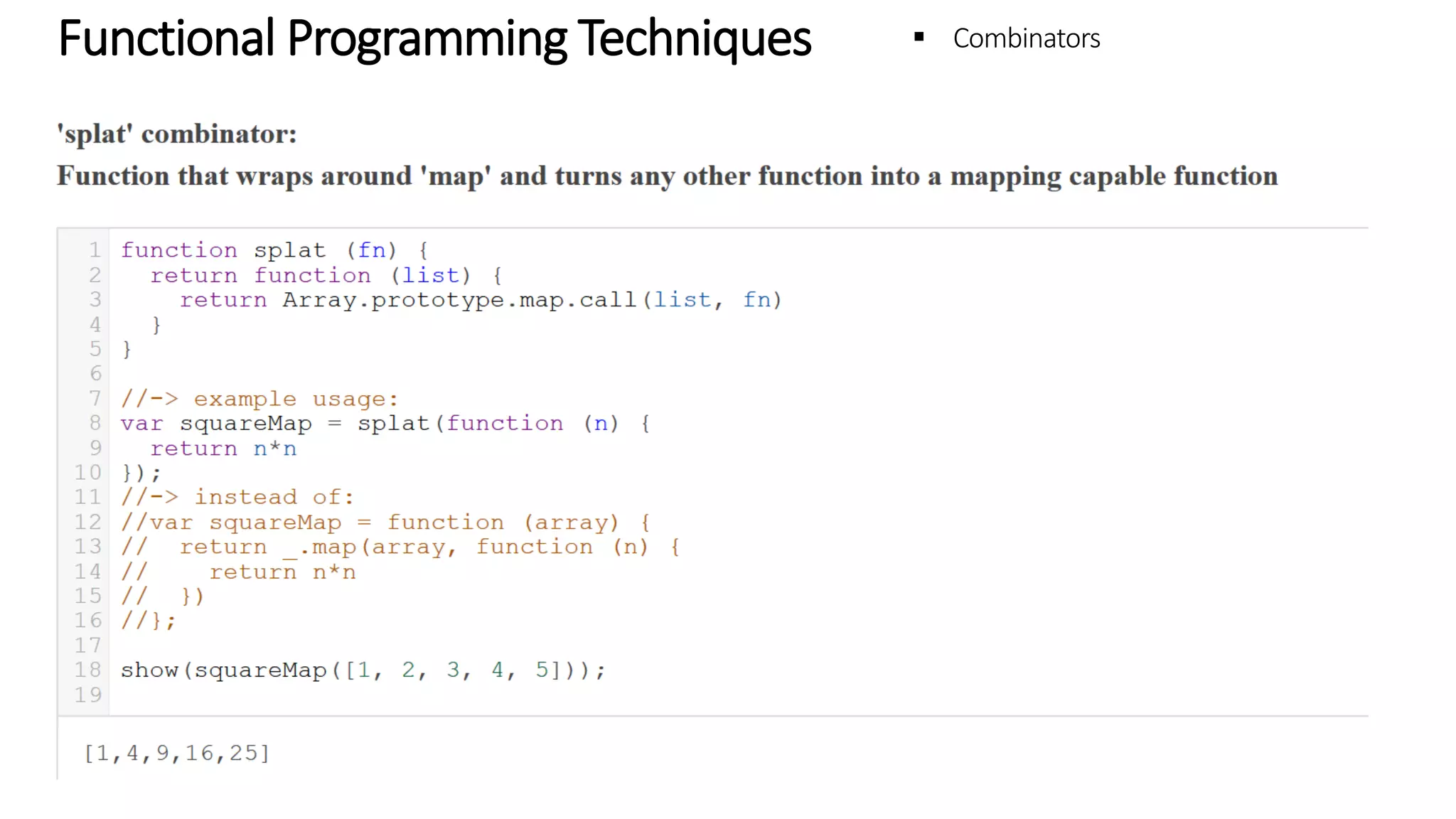The height and width of the screenshot is (819, 1456).
Task: Click the 'mapping capable function' description line
Action: [667, 176]
